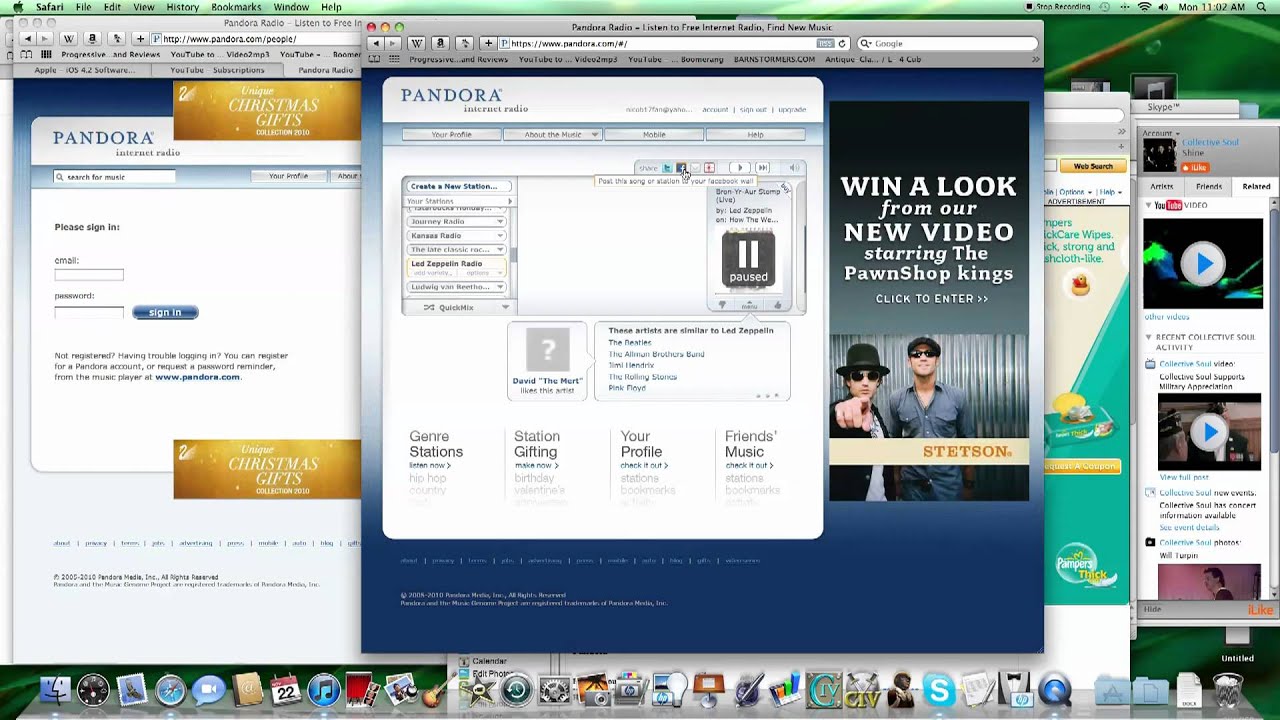This screenshot has width=1280, height=720.
Task: Switch to Friends tab in iLike panel
Action: point(1209,186)
